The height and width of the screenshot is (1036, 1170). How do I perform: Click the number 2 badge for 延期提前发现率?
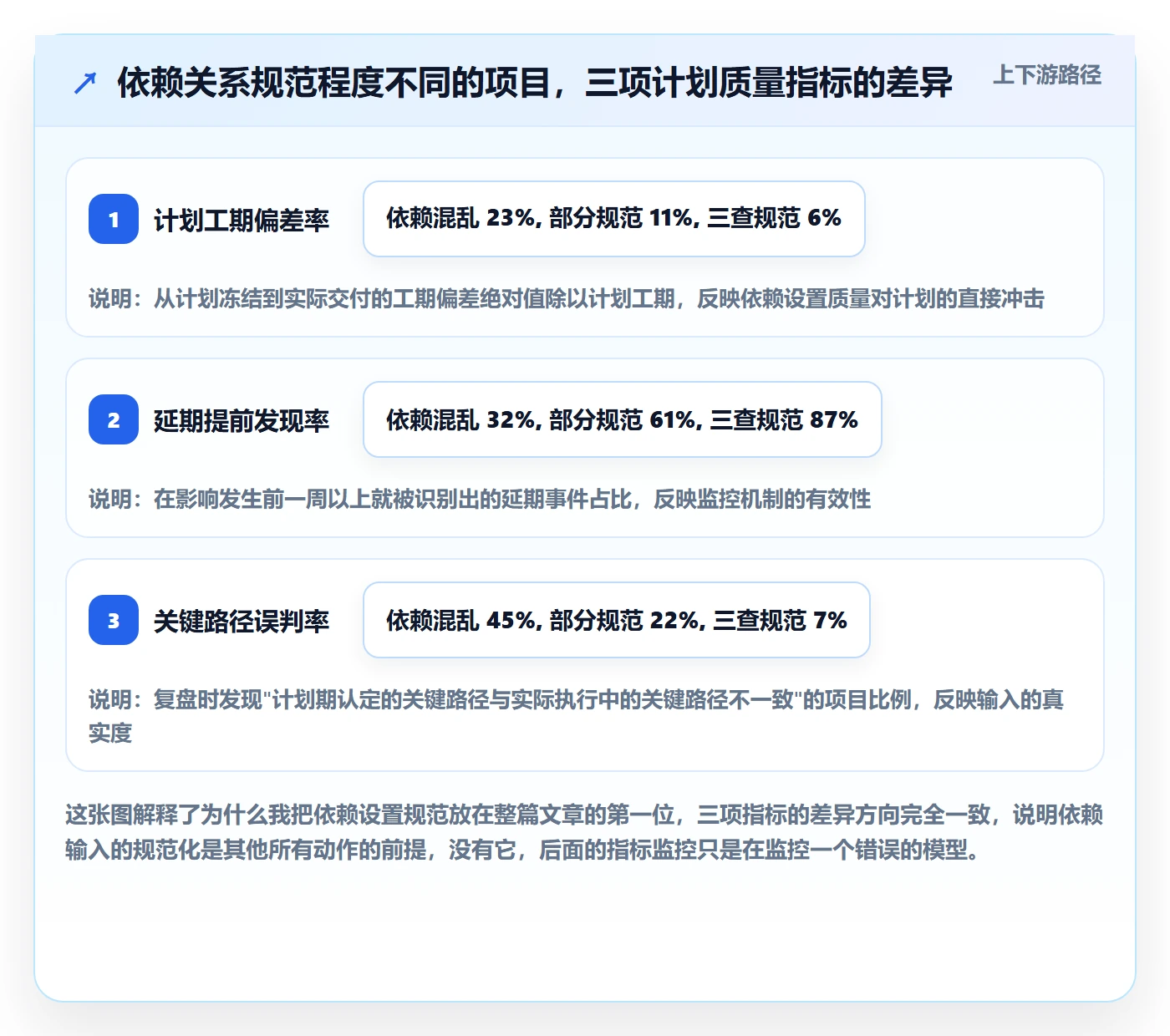(114, 419)
